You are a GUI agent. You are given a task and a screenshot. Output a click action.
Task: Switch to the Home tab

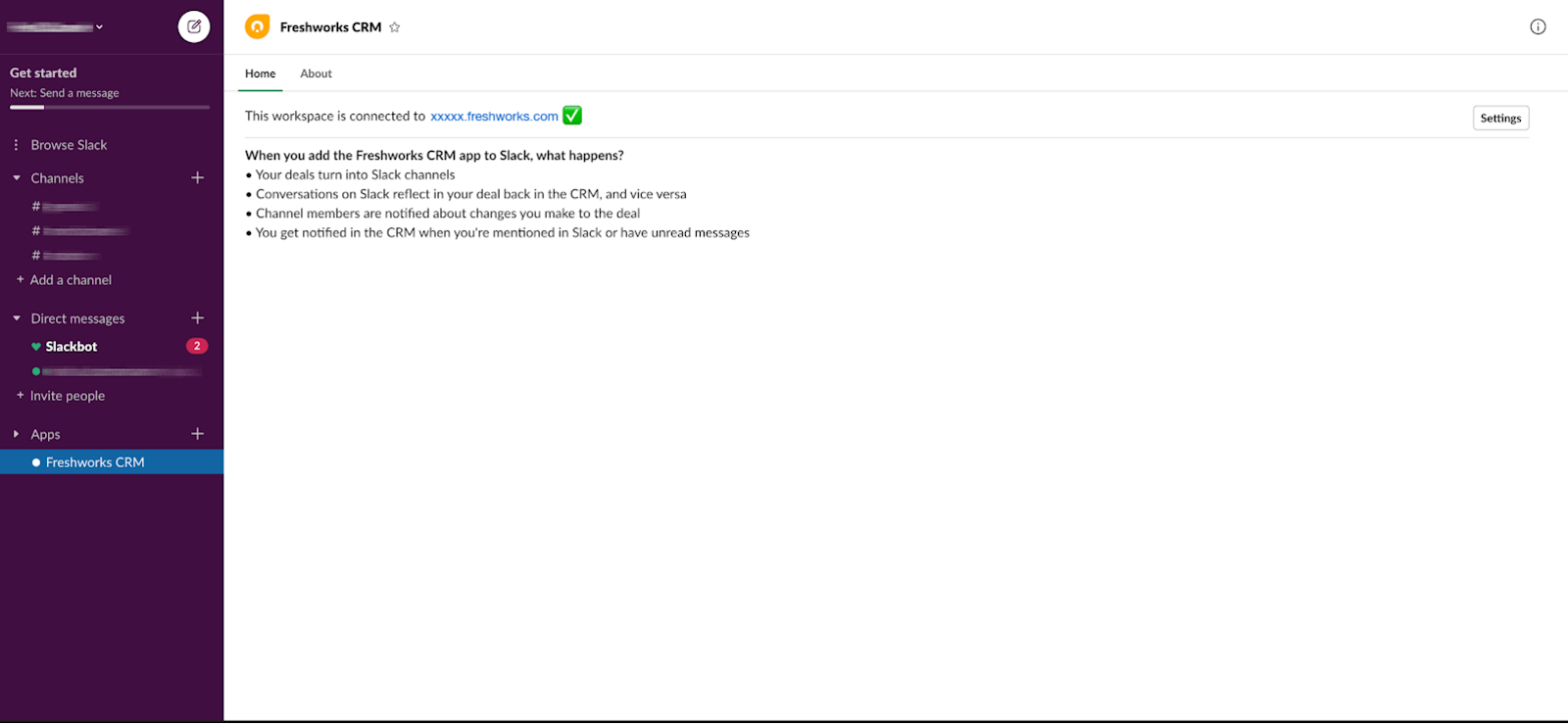pos(260,73)
